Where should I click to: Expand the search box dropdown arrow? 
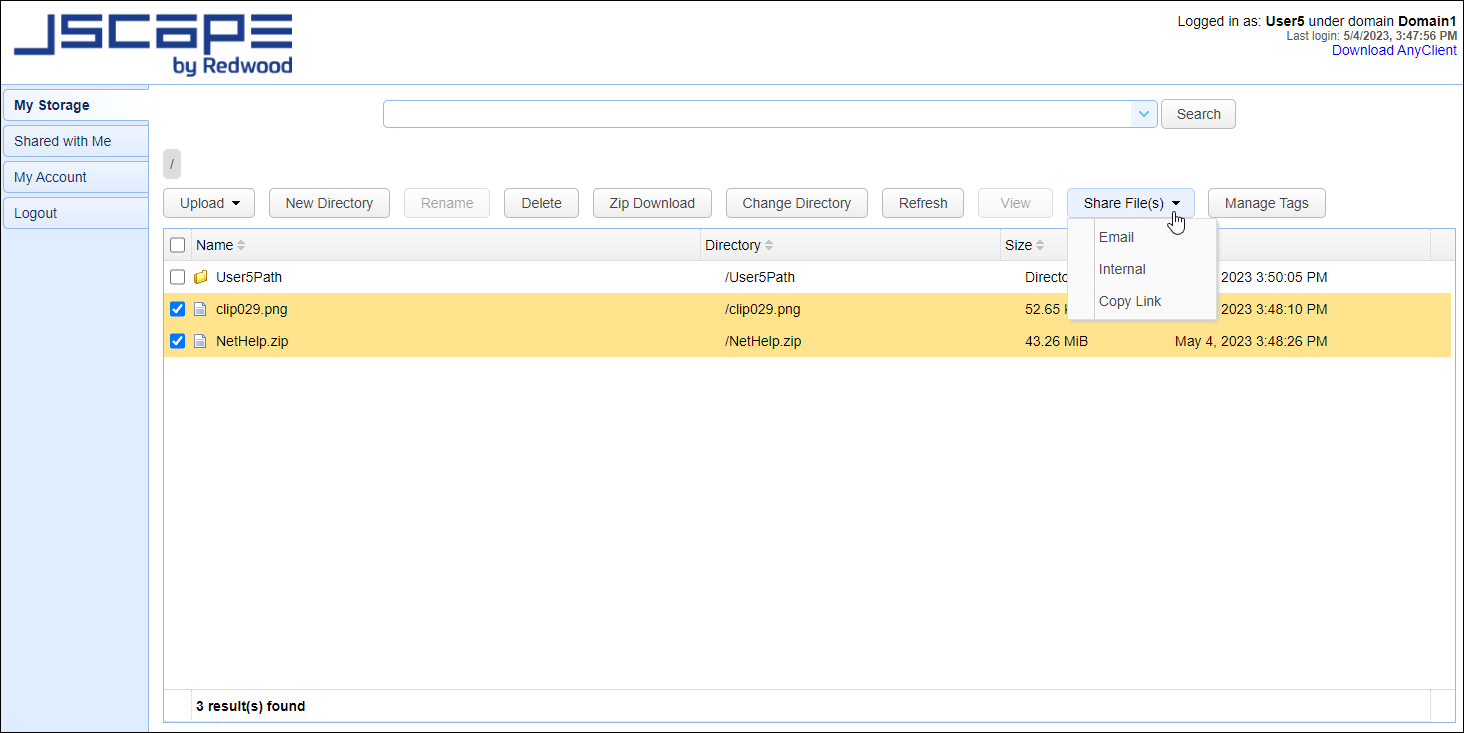point(1144,114)
